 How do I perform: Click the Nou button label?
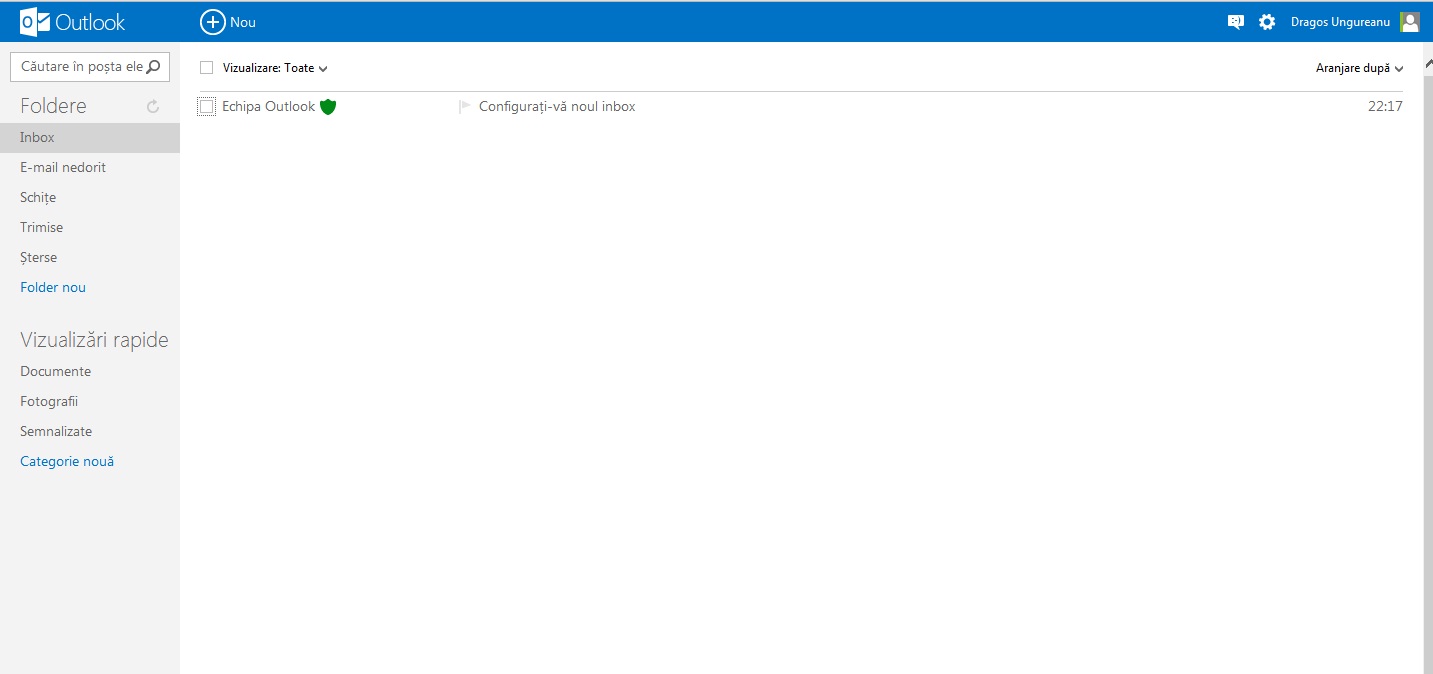(x=243, y=22)
